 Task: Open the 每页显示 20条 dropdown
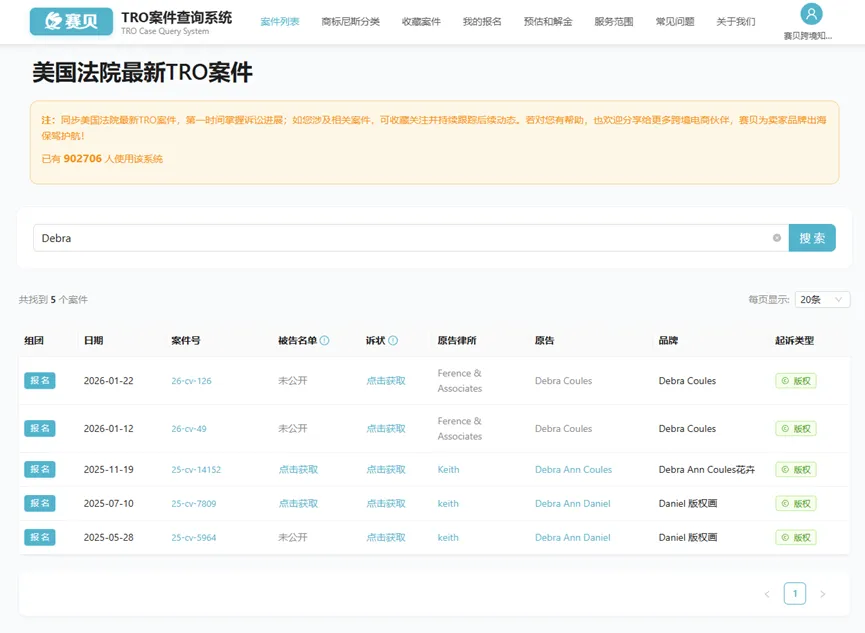822,299
